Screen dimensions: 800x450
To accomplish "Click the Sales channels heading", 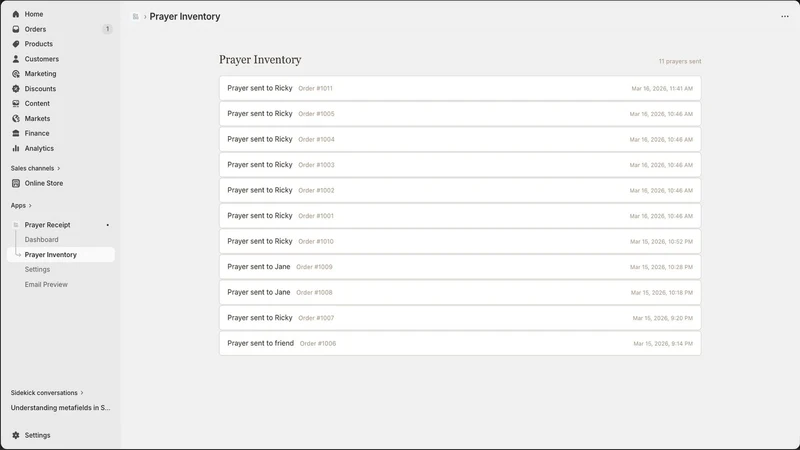I will tap(32, 168).
